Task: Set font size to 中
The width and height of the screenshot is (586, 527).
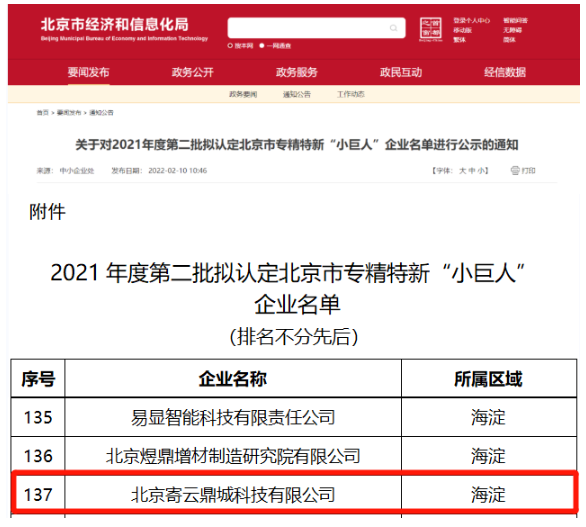Action: coord(472,171)
